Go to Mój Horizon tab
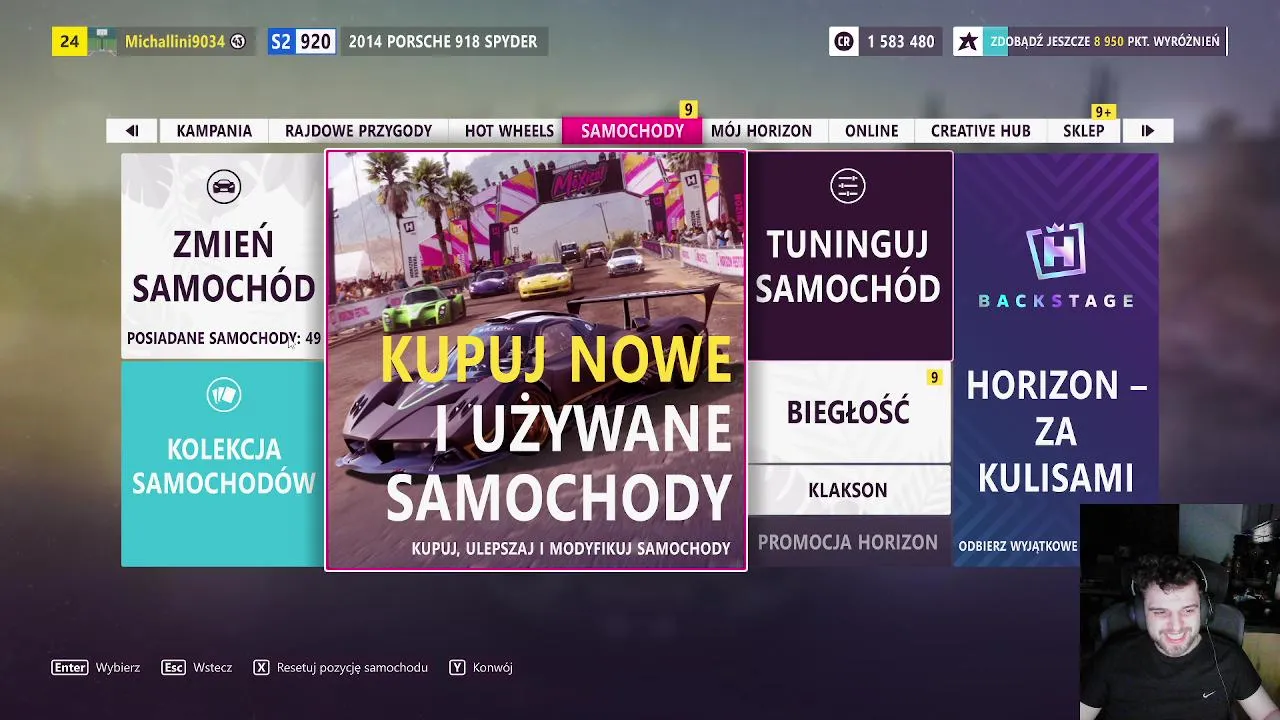1280x720 pixels. 761,131
